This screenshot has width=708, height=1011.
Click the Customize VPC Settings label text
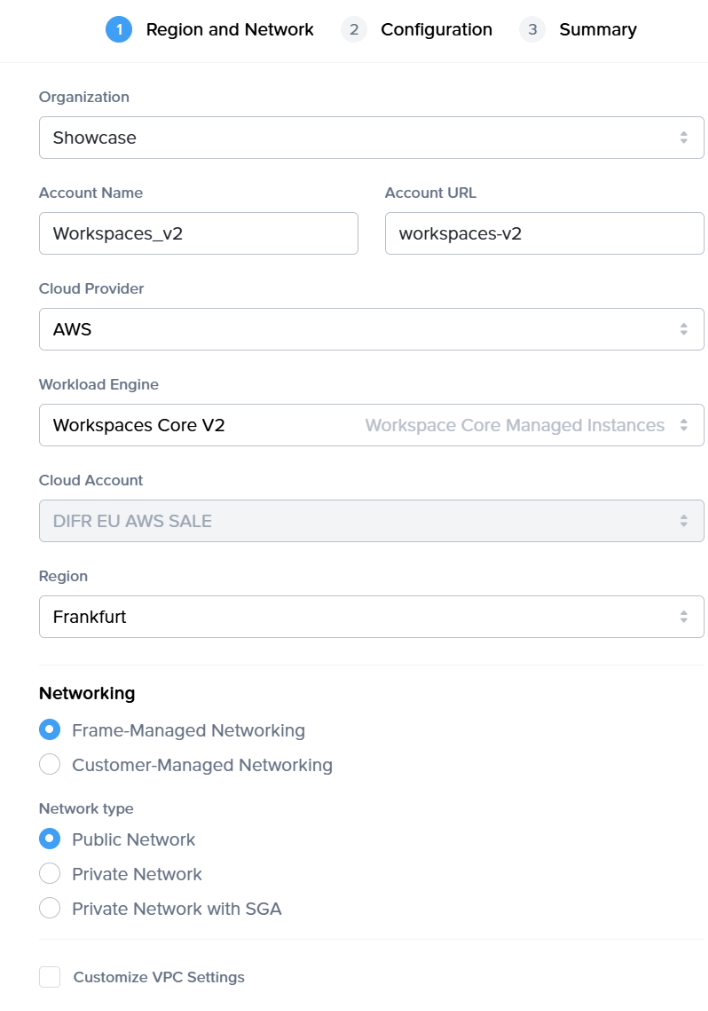159,977
